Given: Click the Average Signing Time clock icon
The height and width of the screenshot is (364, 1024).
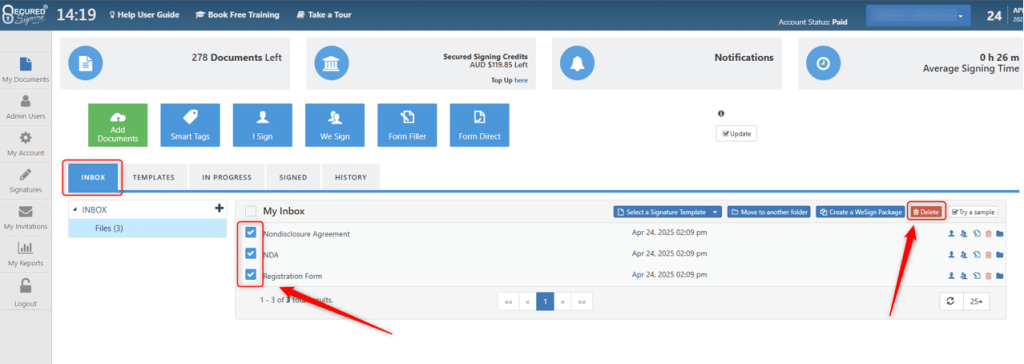Looking at the screenshot, I should tap(823, 63).
